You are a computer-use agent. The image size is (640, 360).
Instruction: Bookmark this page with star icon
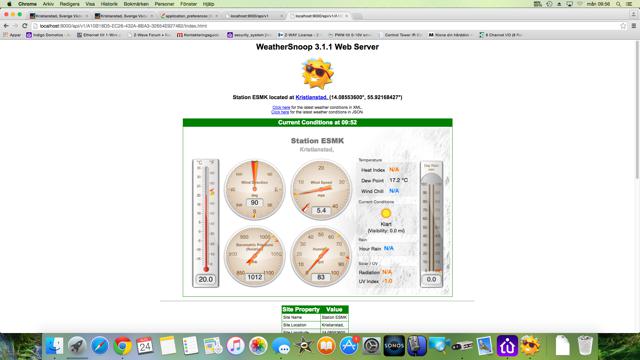623,26
